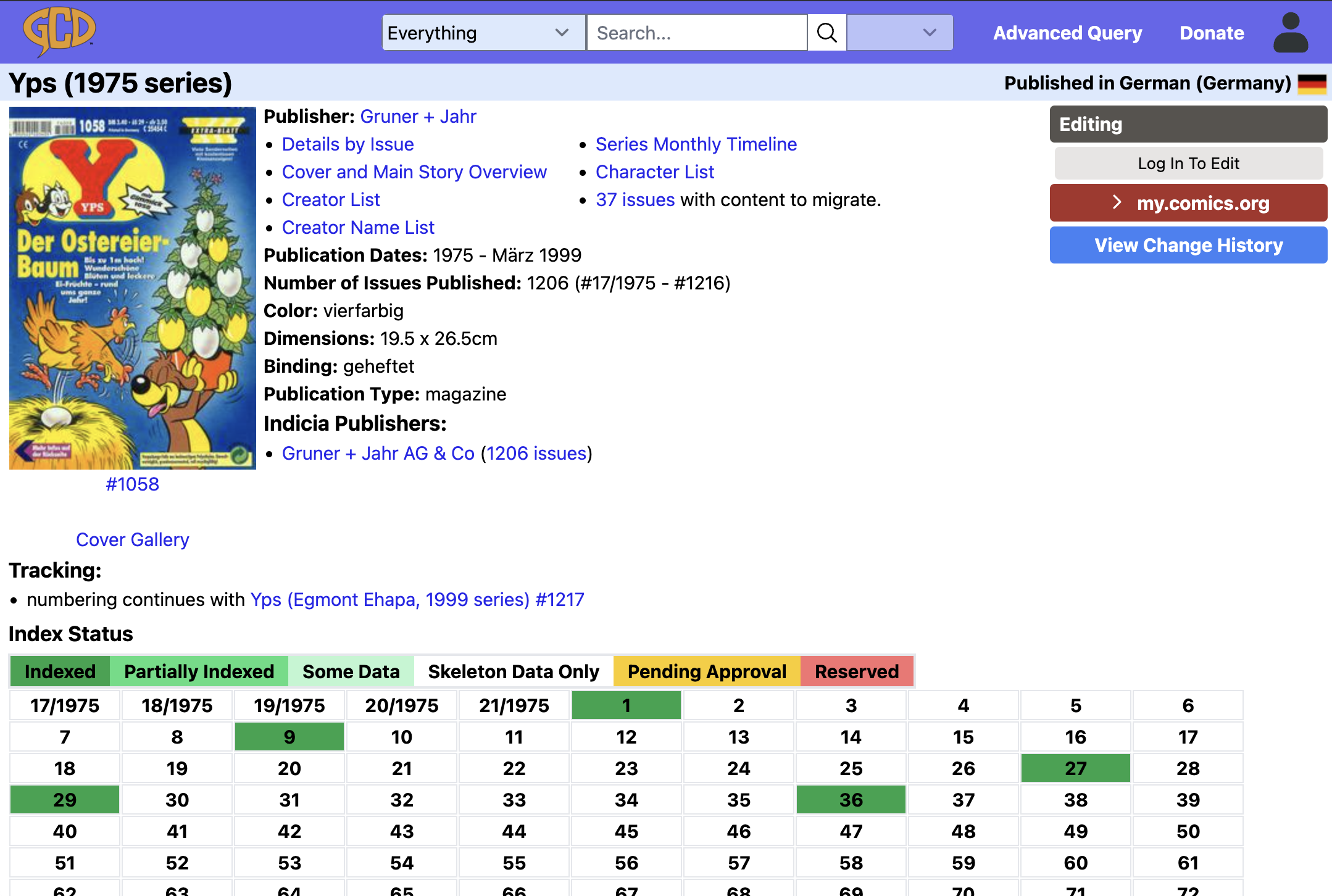Screen dimensions: 1332x896
Task: Click the Indexed legend swatch
Action: point(60,671)
